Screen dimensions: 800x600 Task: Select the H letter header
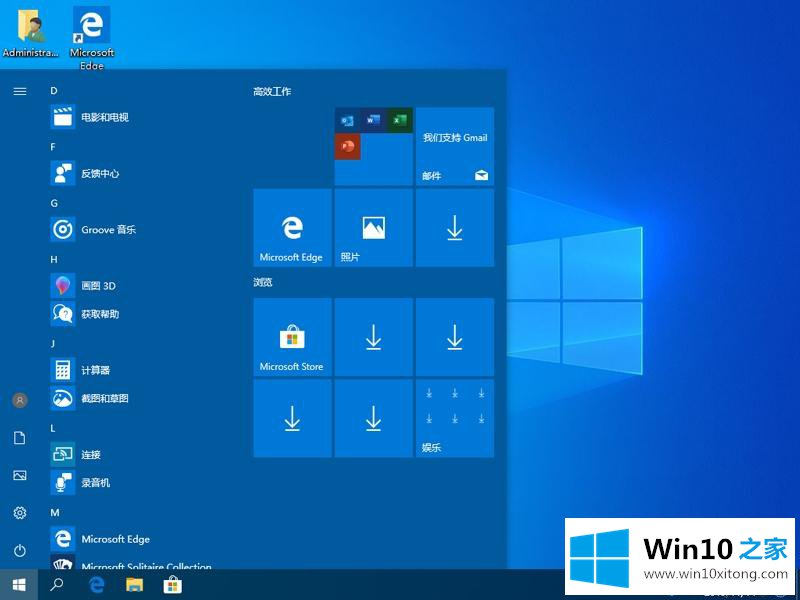pyautogui.click(x=54, y=259)
